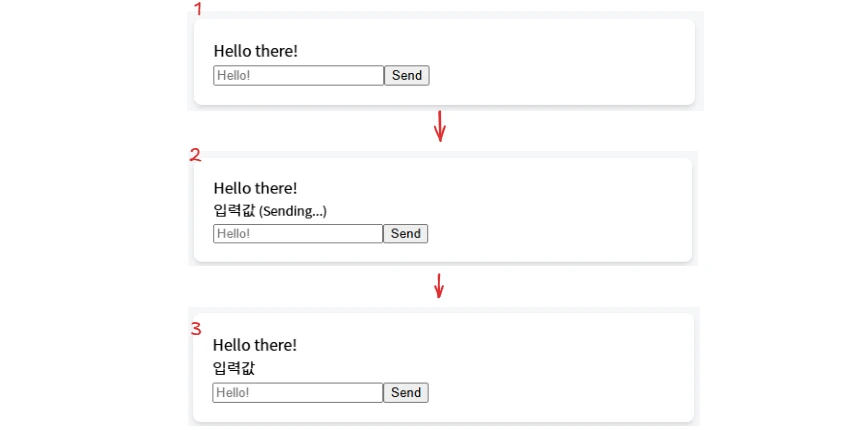This screenshot has width=864, height=430.
Task: Focus the Hello! input field in panel 2
Action: tap(298, 234)
